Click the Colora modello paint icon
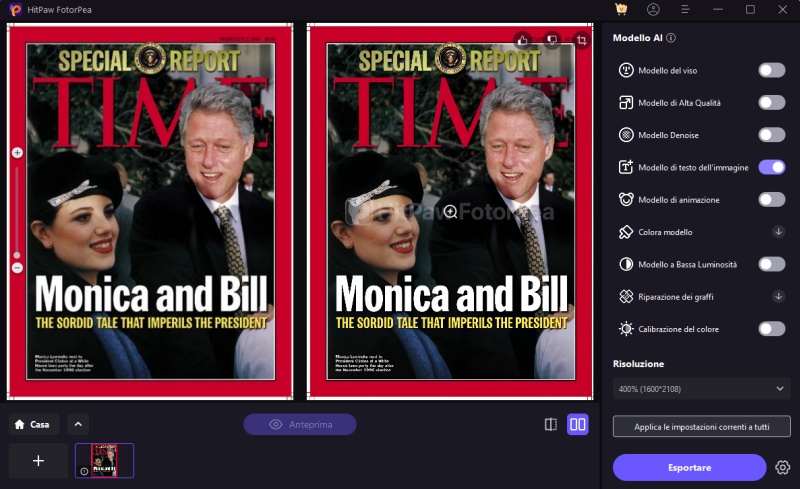 pyautogui.click(x=626, y=232)
